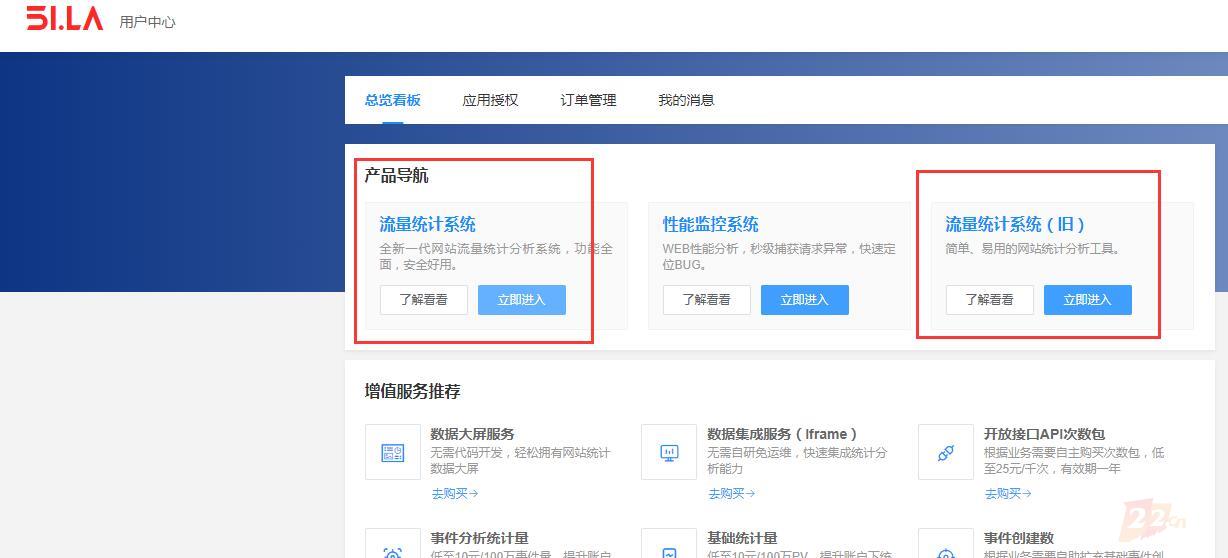1228x558 pixels.
Task: Open the 性能监控系统 title link
Action: [x=711, y=224]
